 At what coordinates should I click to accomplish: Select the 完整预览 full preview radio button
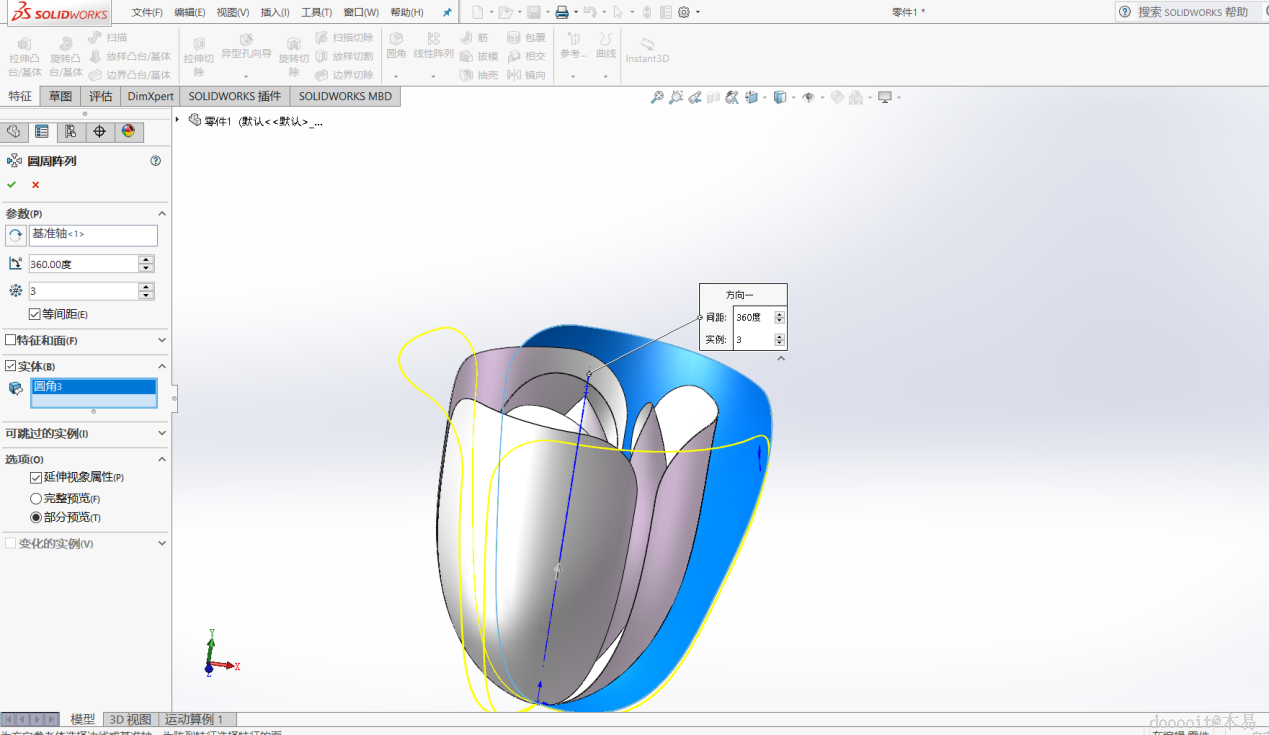(36, 498)
